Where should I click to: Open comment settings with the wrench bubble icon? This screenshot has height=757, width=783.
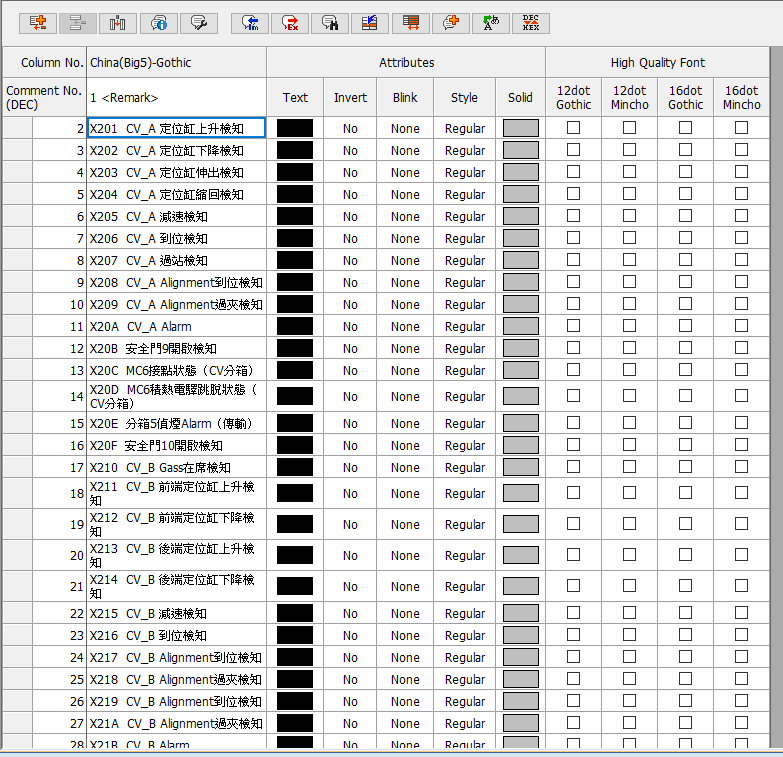pyautogui.click(x=198, y=22)
